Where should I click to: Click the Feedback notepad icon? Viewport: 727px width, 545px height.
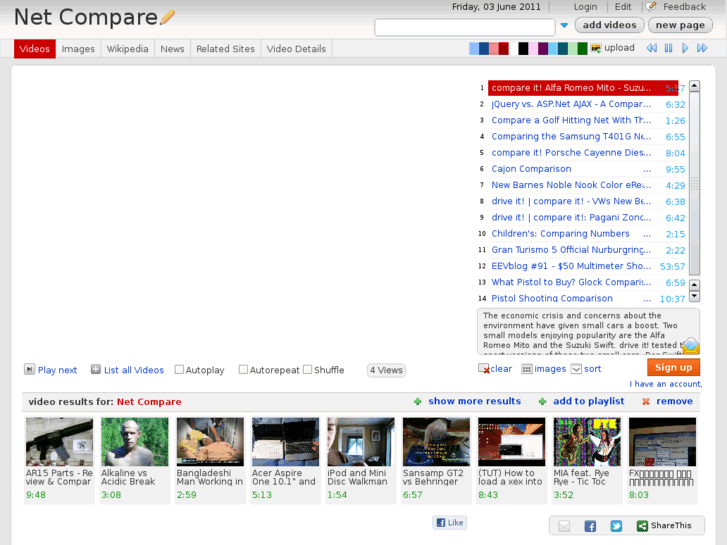tap(651, 6)
